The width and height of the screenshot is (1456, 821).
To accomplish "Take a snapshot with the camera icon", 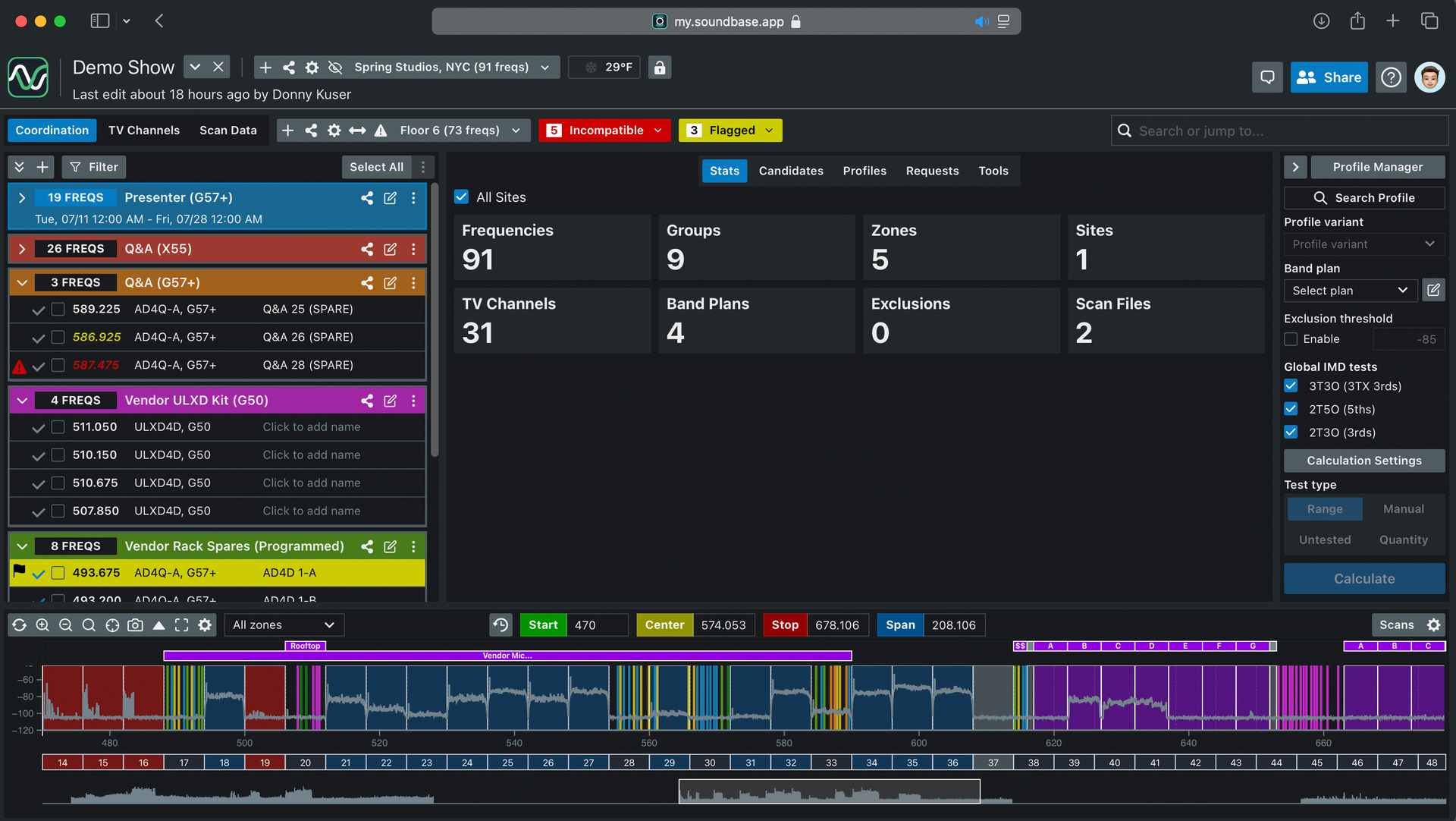I will [135, 624].
